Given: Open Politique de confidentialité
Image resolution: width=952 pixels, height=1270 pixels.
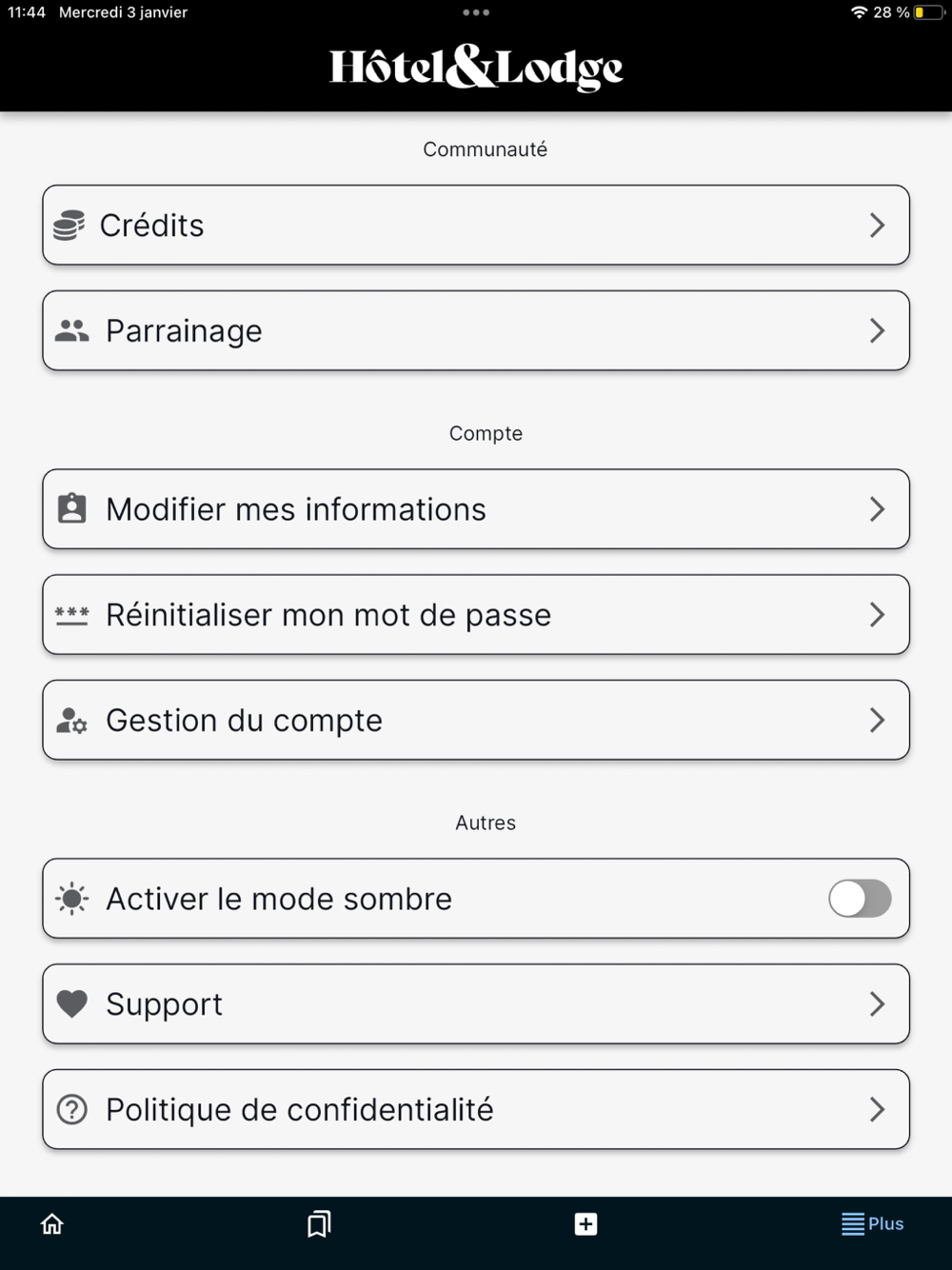Looking at the screenshot, I should tap(300, 1109).
